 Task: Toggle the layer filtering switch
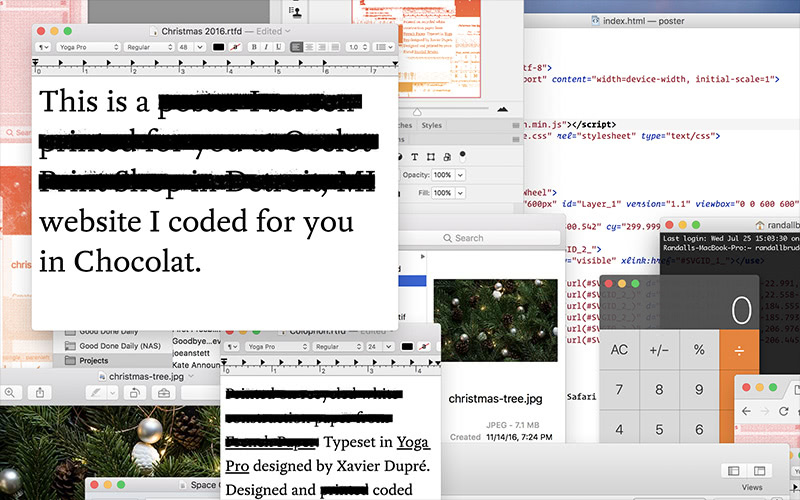click(463, 155)
